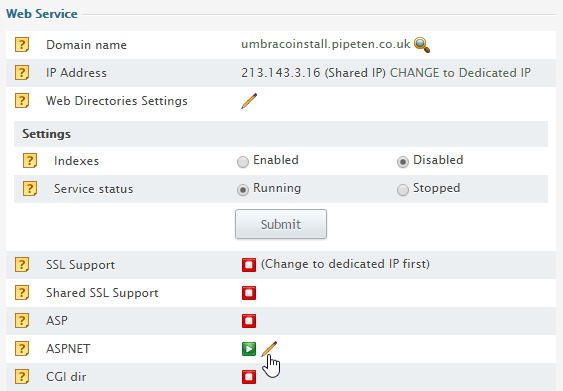Open the help icon for ASPNET
The height and width of the screenshot is (391, 563).
pos(22,349)
